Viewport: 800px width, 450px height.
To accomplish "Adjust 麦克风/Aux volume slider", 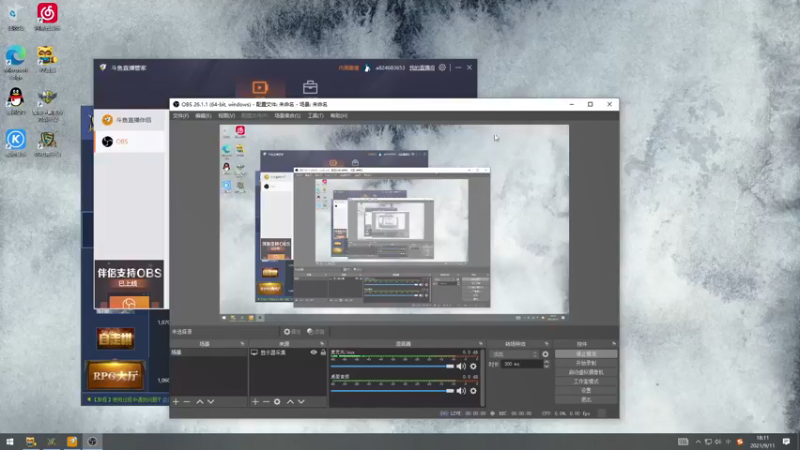I will (392, 366).
